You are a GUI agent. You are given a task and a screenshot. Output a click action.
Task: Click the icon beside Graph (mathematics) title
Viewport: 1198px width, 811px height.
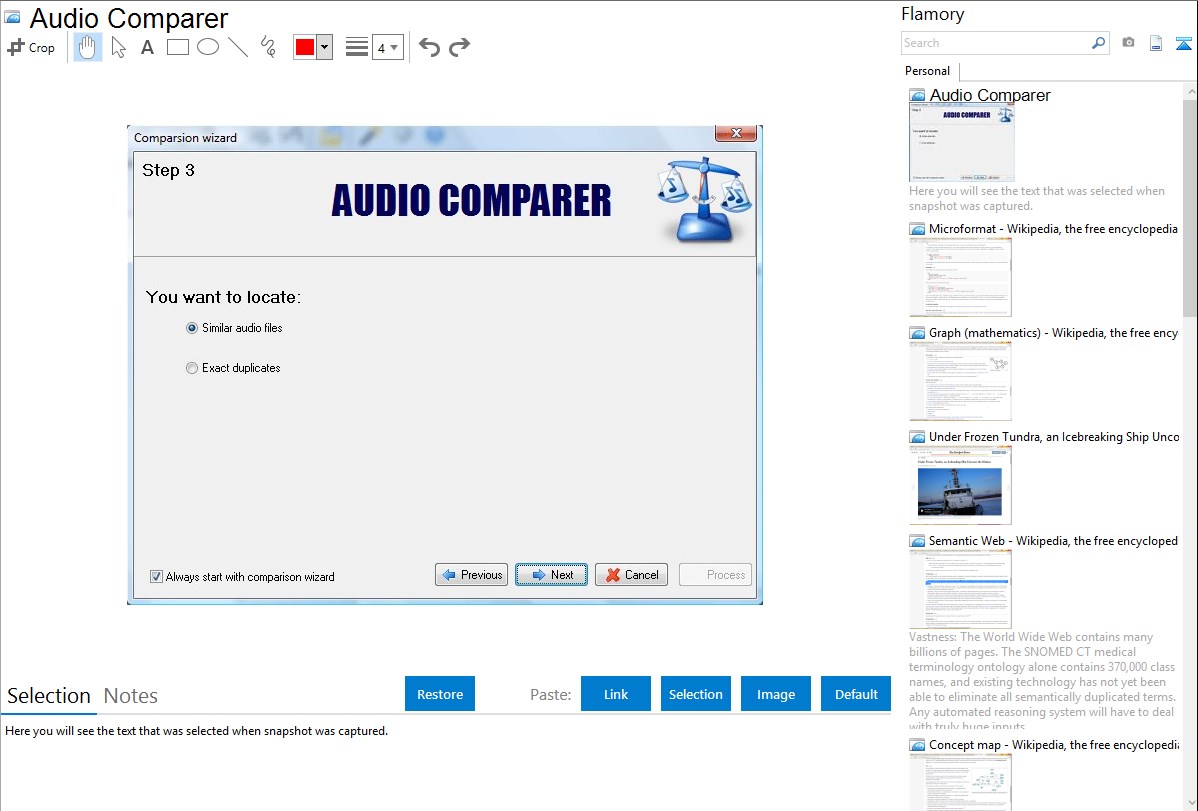point(917,333)
